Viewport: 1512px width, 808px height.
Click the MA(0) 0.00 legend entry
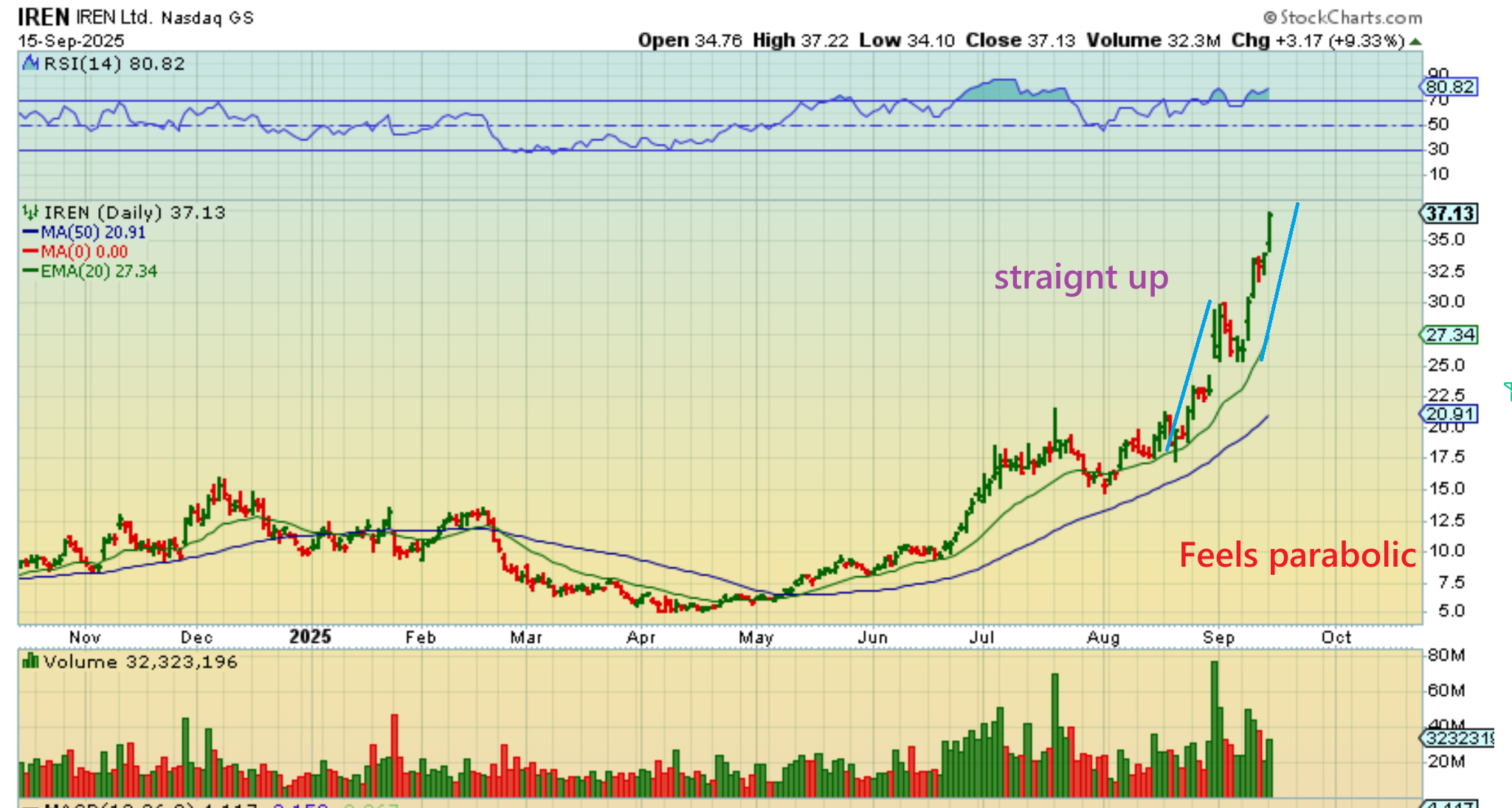click(x=83, y=252)
